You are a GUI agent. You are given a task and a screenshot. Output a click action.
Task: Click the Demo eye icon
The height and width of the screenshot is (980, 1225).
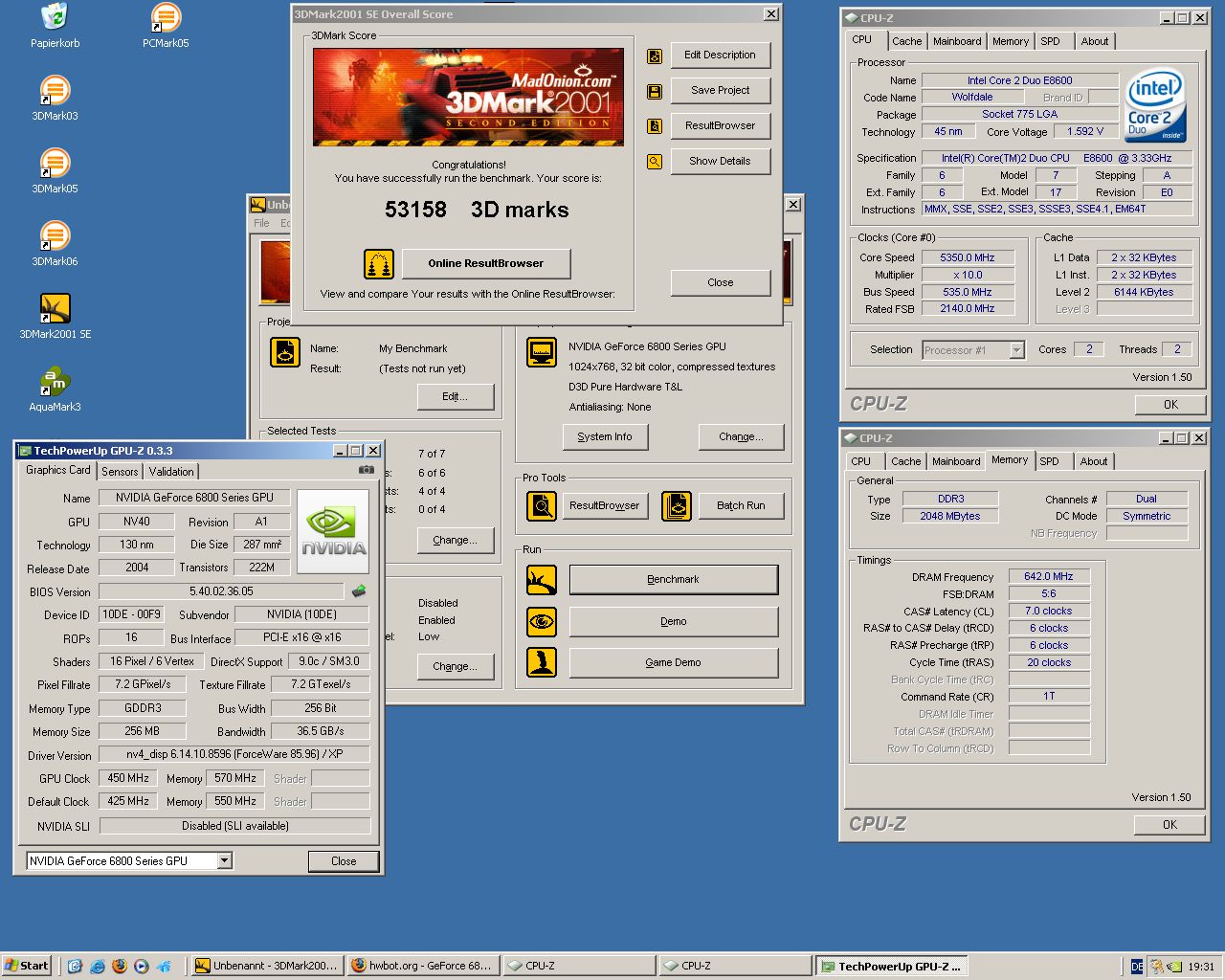pos(542,621)
